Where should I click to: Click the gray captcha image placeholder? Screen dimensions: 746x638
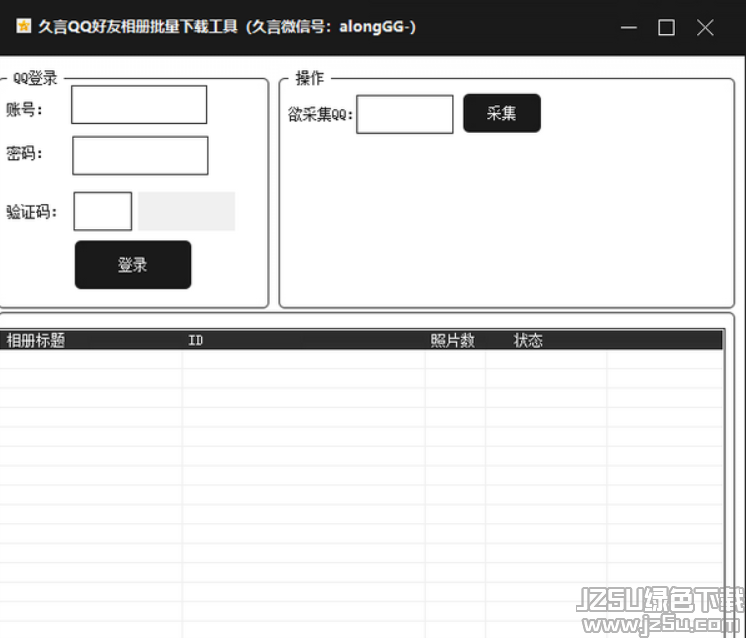[x=186, y=211]
